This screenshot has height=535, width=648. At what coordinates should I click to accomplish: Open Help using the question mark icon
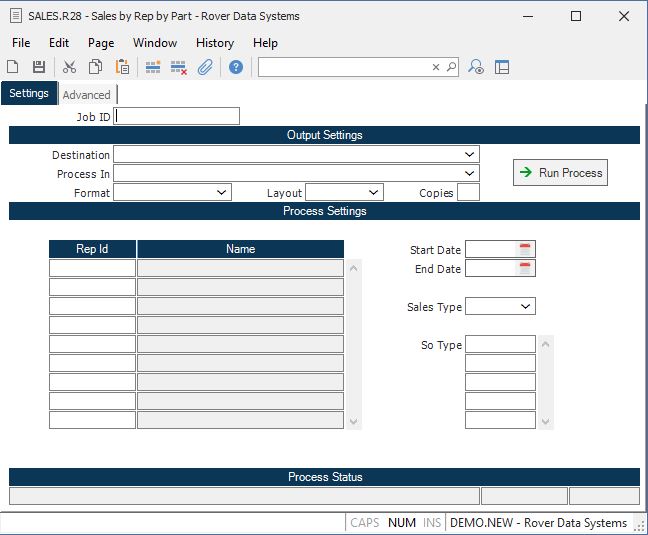tap(236, 67)
